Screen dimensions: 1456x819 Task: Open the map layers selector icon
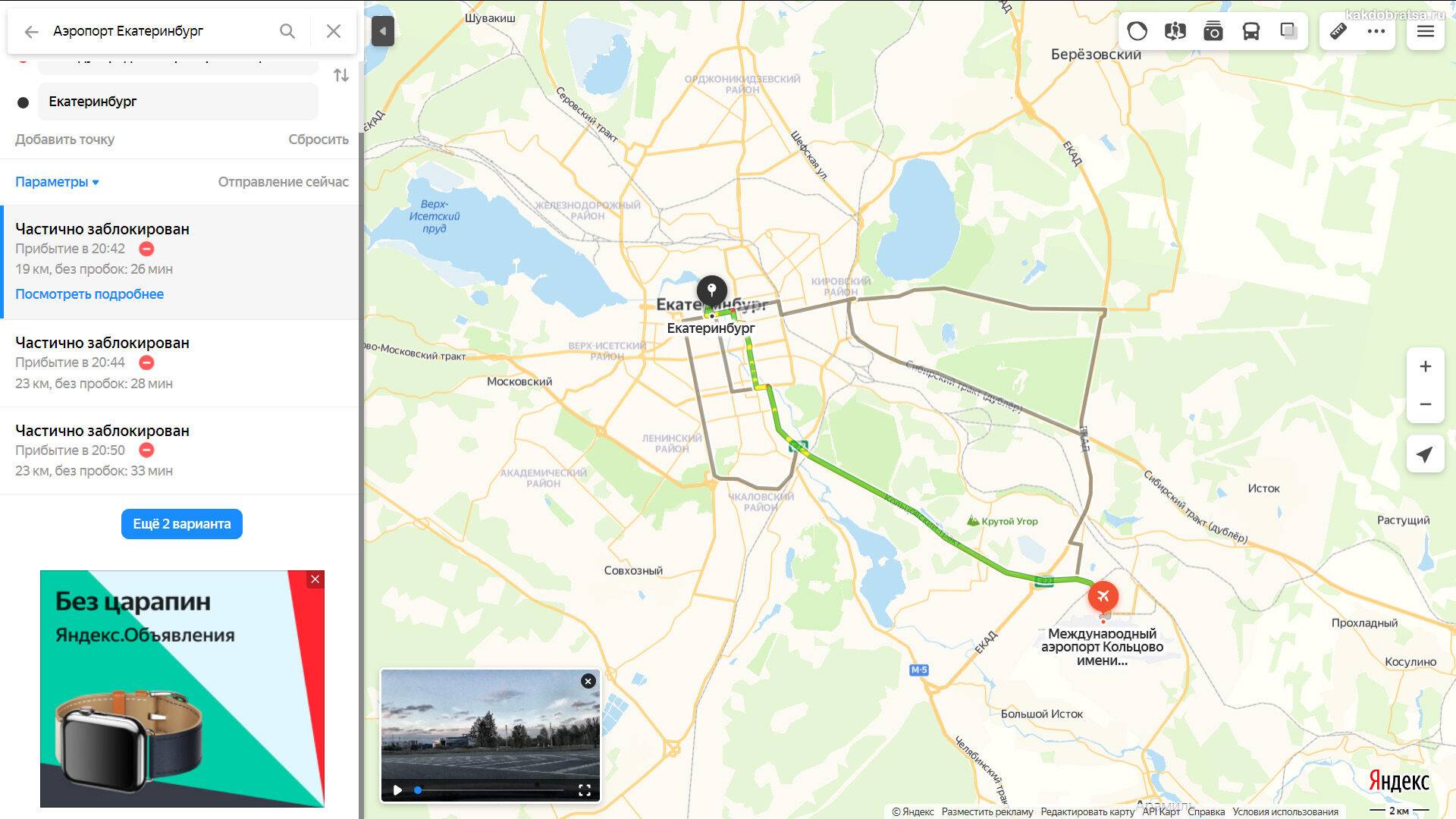click(1288, 31)
